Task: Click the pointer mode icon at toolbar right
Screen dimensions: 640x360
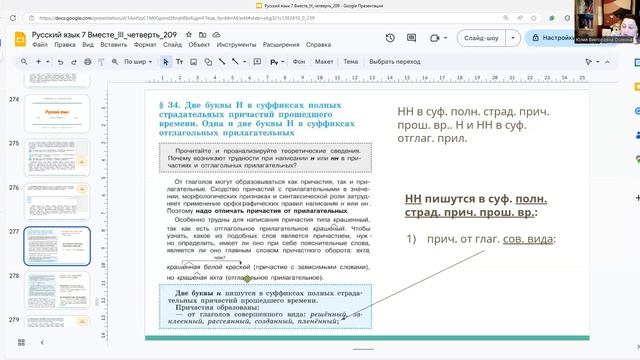Action: coord(588,62)
